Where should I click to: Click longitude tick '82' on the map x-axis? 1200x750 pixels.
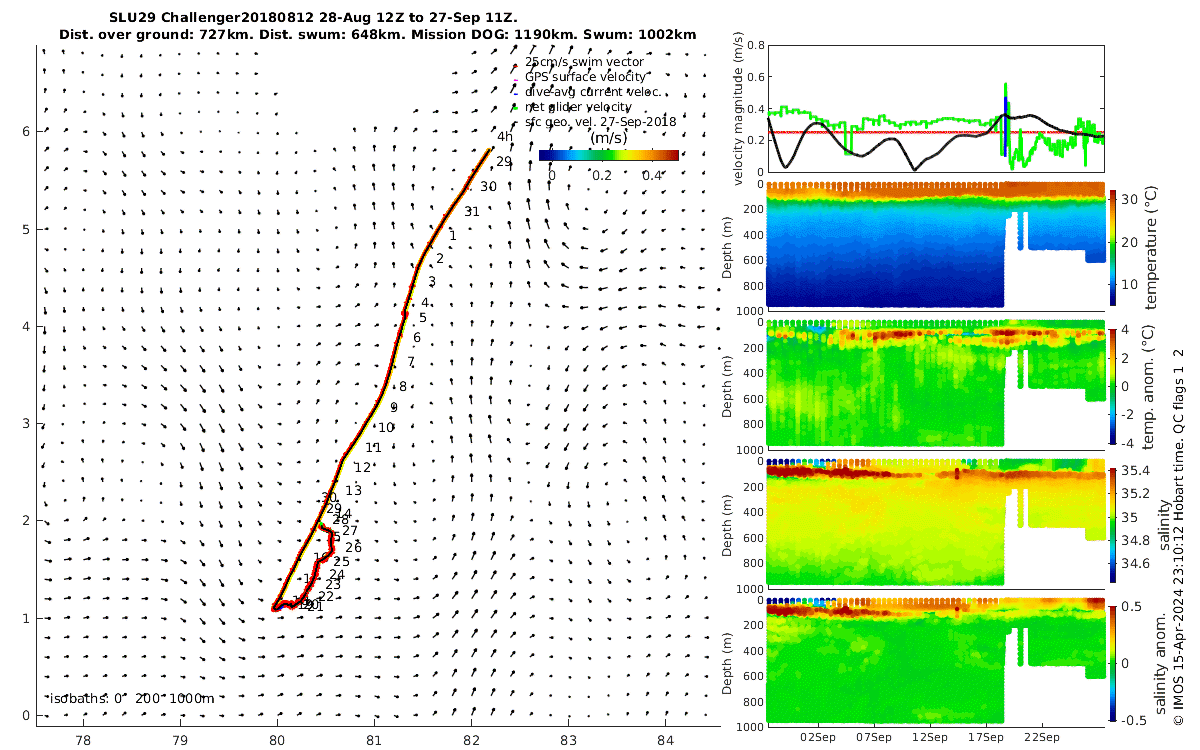(471, 740)
